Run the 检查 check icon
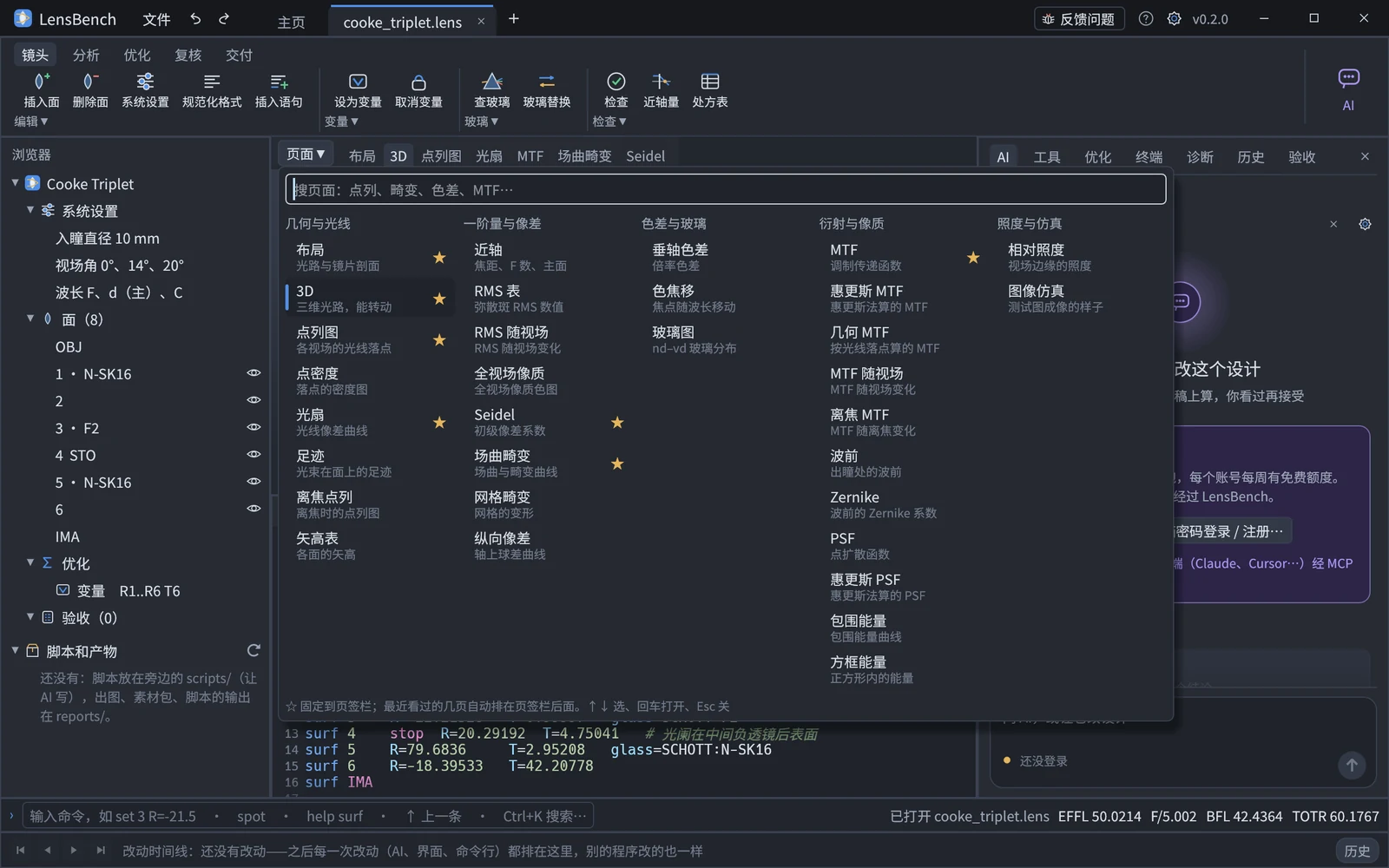 [x=616, y=82]
